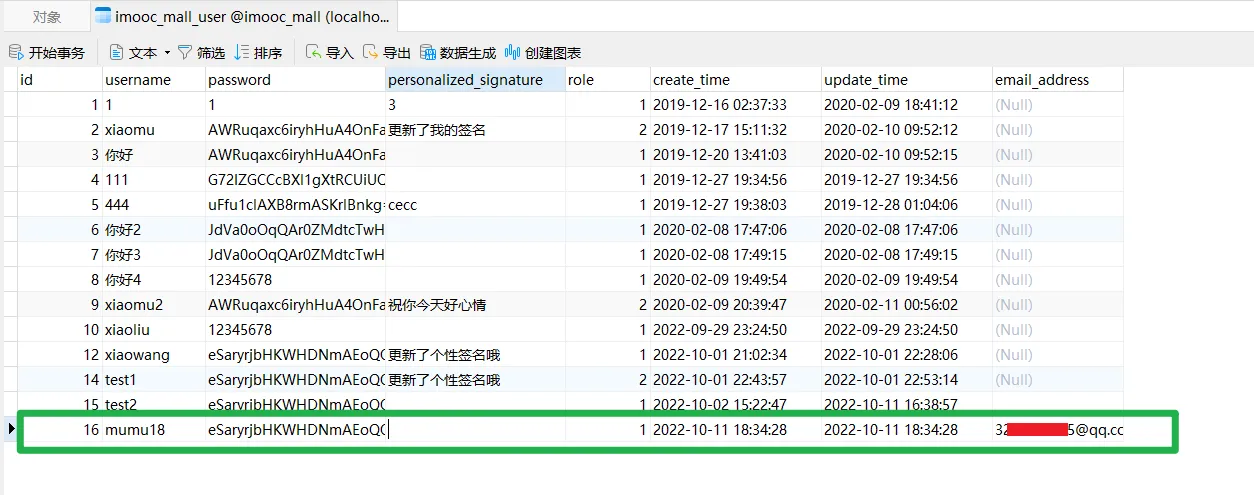The image size is (1254, 495).
Task: Select the username cell xiaowang
Action: (154, 355)
